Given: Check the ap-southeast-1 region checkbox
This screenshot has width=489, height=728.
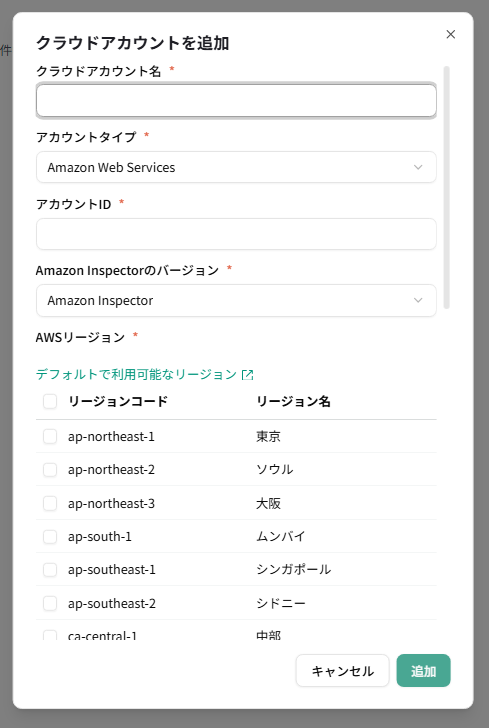Looking at the screenshot, I should (x=50, y=570).
